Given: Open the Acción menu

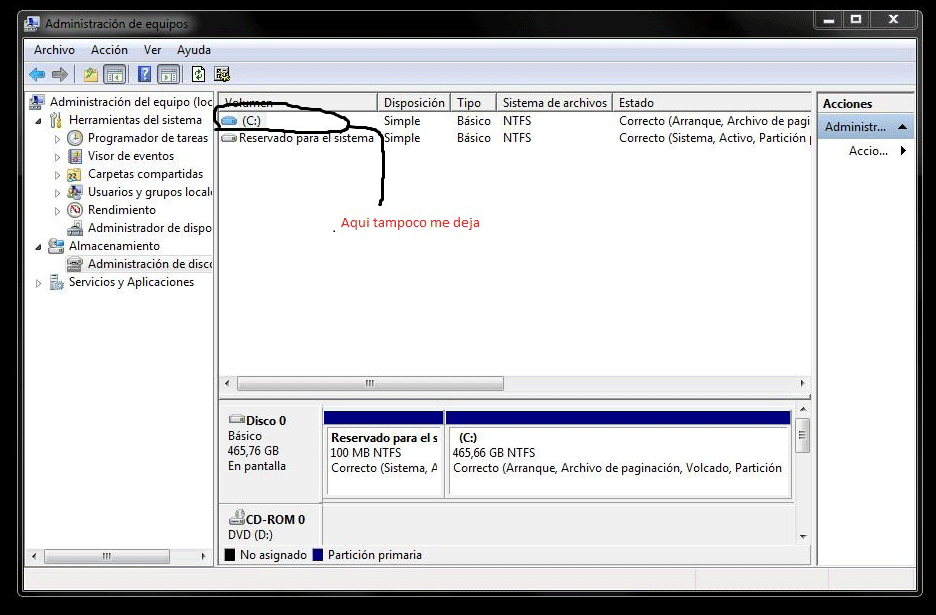Looking at the screenshot, I should 109,50.
